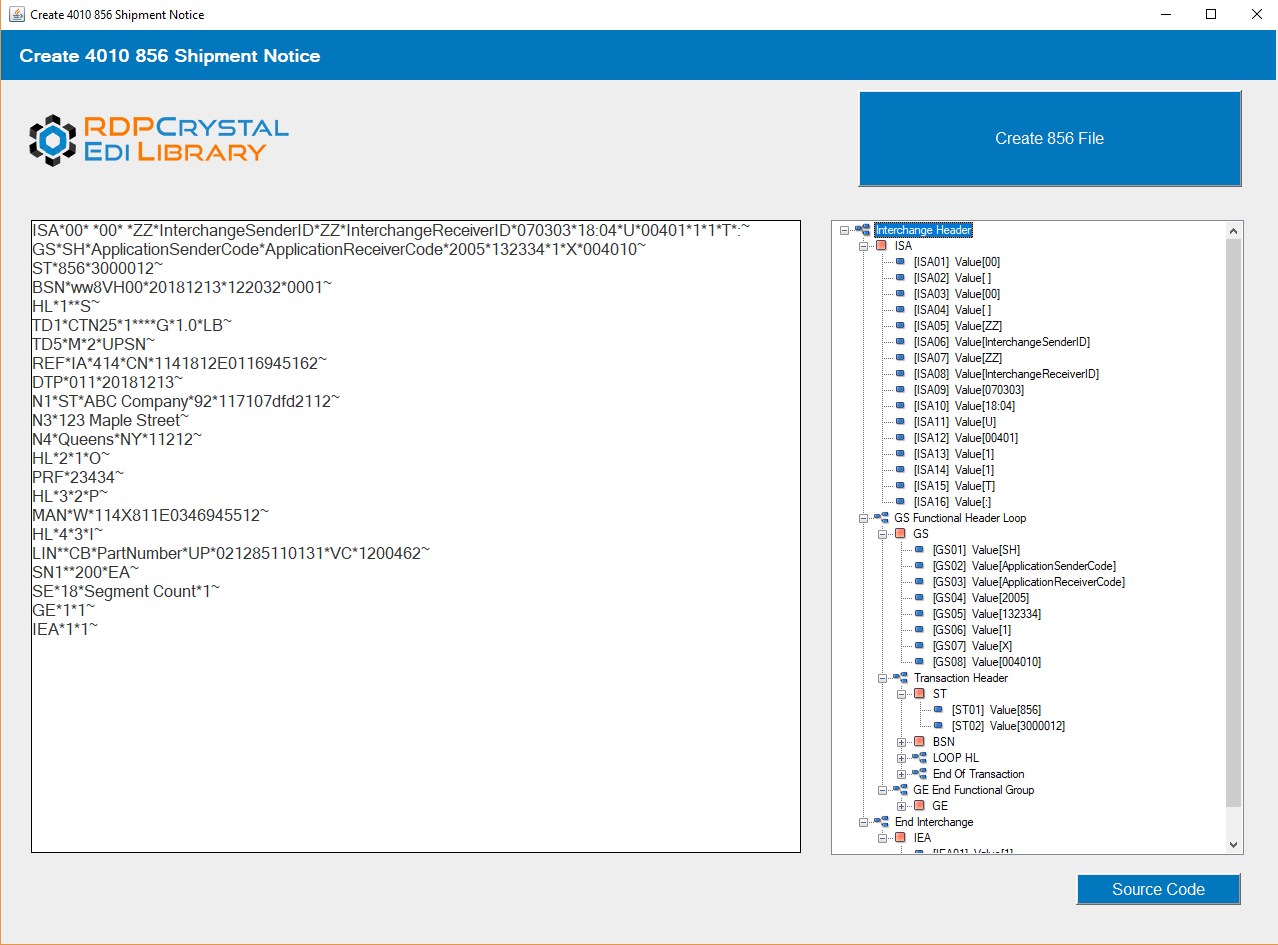Expand the GE segment node
Image resolution: width=1278 pixels, height=945 pixels.
[902, 806]
